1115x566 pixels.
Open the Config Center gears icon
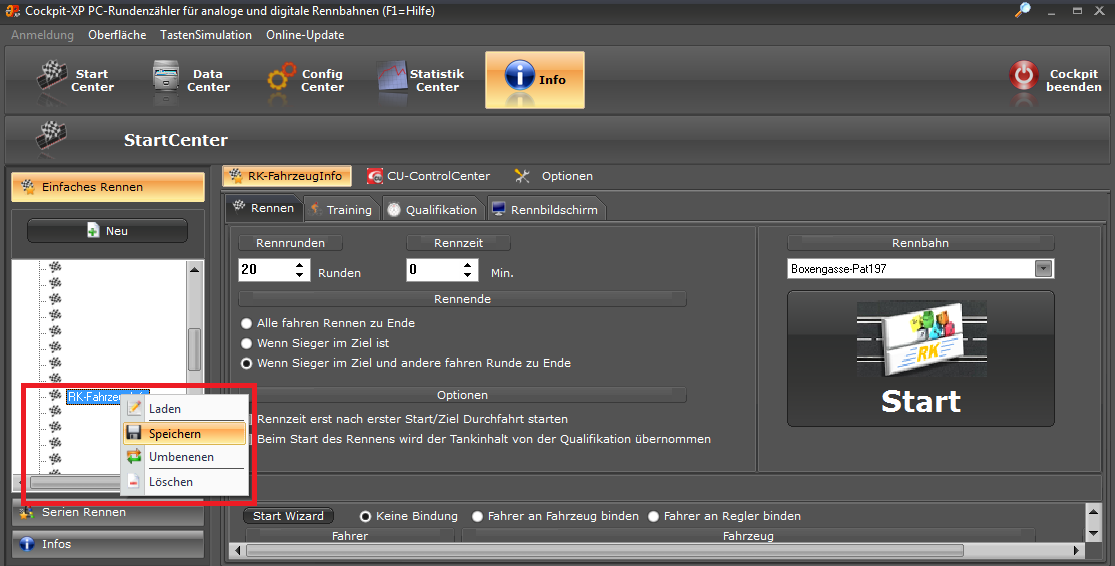282,80
